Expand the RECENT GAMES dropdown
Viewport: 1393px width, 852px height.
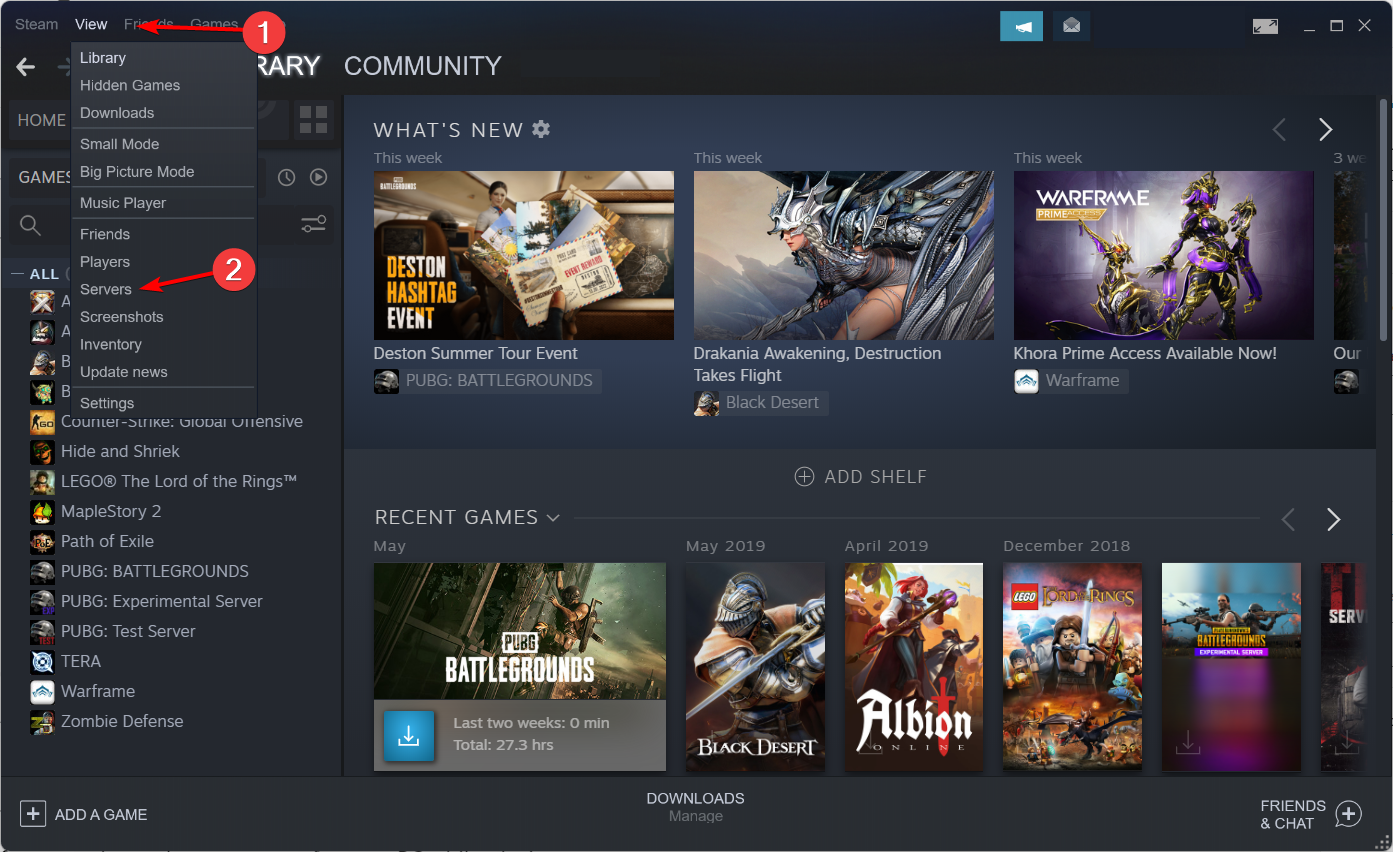554,517
